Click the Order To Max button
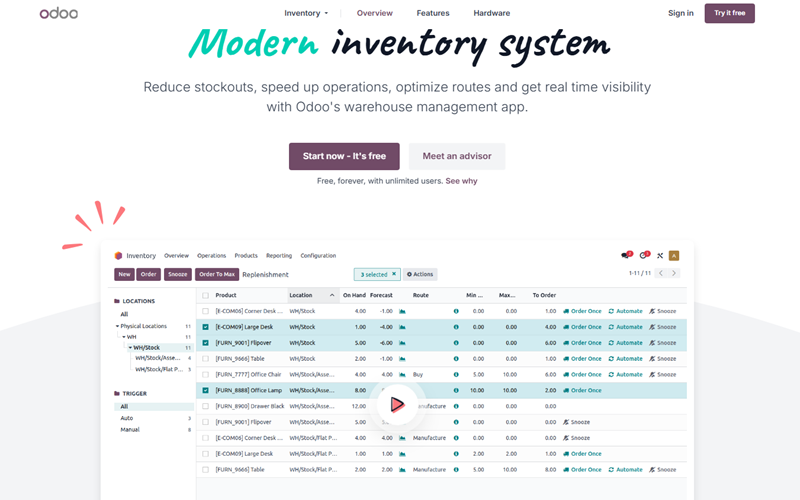The image size is (800, 500). pos(217,274)
